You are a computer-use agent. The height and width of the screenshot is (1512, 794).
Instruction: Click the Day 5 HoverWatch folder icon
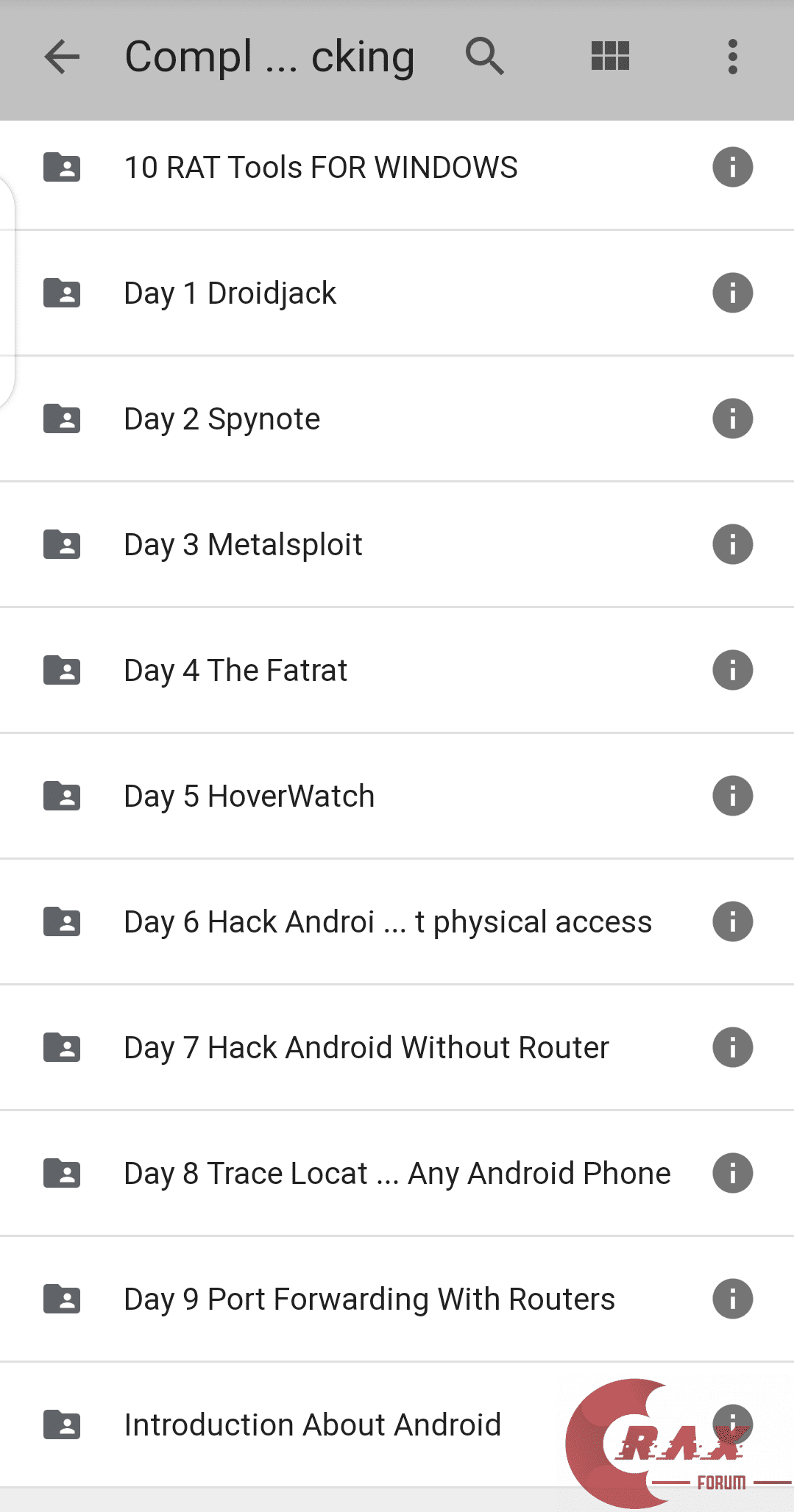[x=62, y=796]
